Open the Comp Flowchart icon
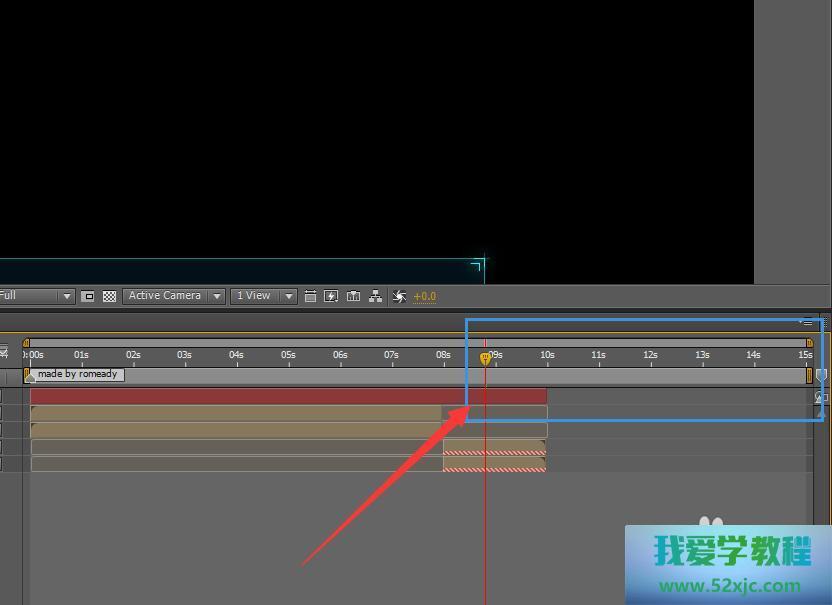Screen dimensions: 832x605 coord(375,296)
